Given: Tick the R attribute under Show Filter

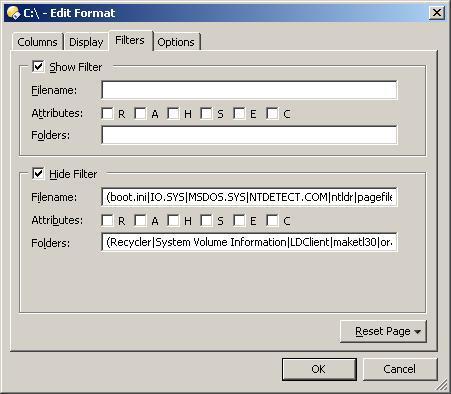Looking at the screenshot, I should click(107, 113).
